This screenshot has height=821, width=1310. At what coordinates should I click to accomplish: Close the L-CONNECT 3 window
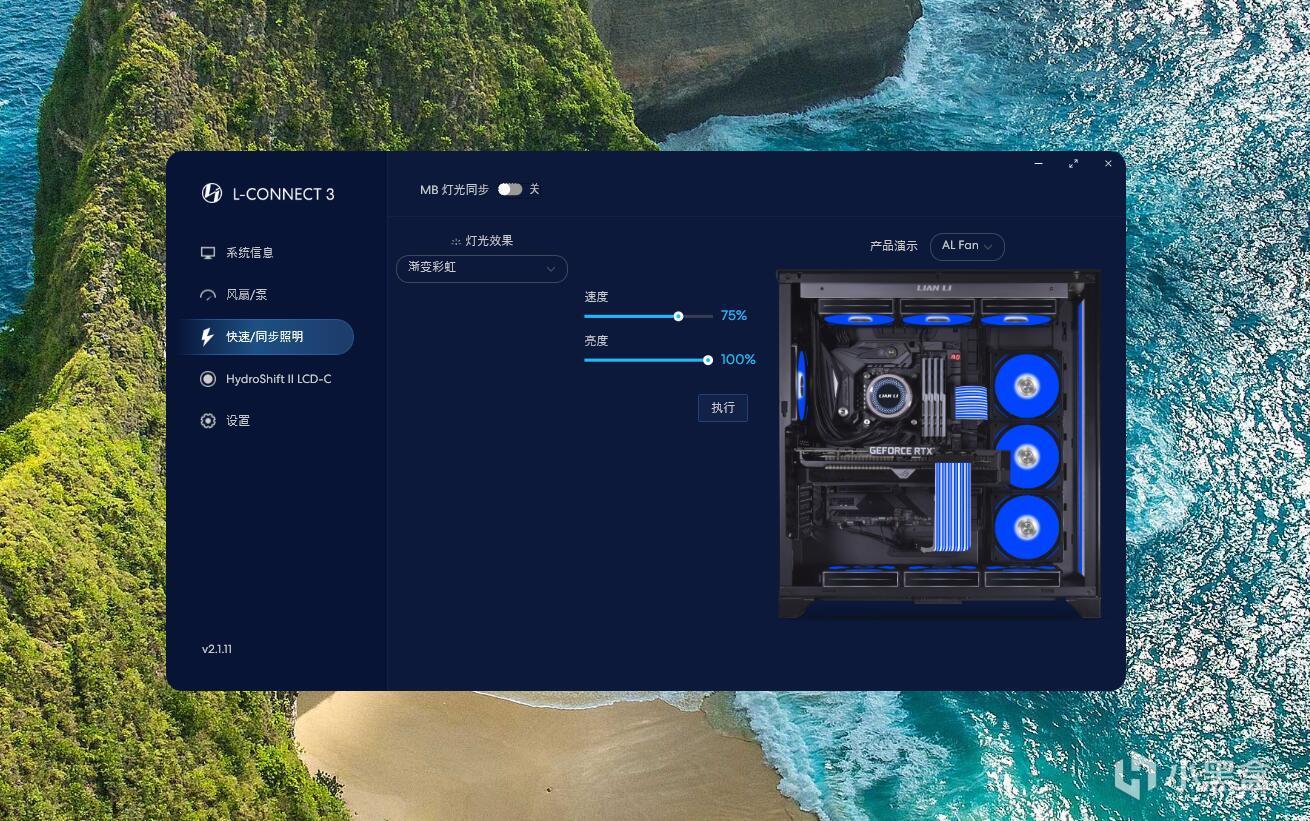coord(1108,163)
